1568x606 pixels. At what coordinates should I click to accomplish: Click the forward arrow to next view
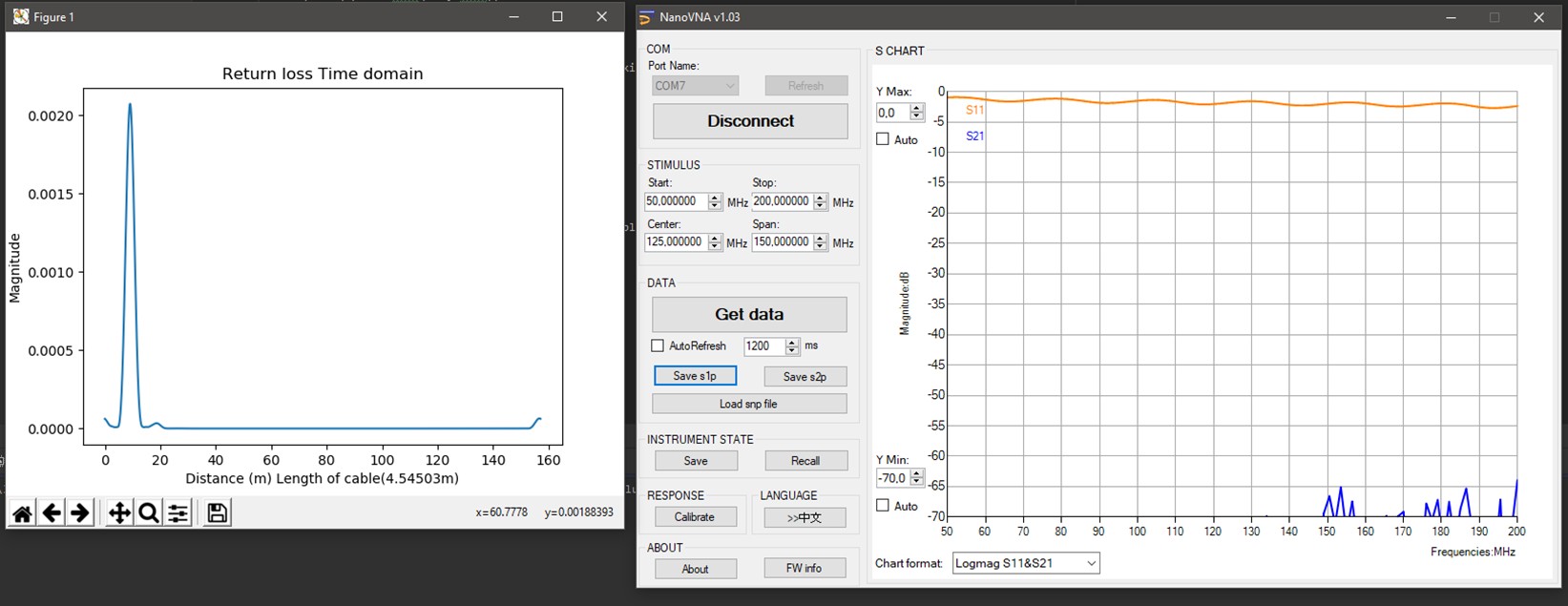tap(80, 513)
